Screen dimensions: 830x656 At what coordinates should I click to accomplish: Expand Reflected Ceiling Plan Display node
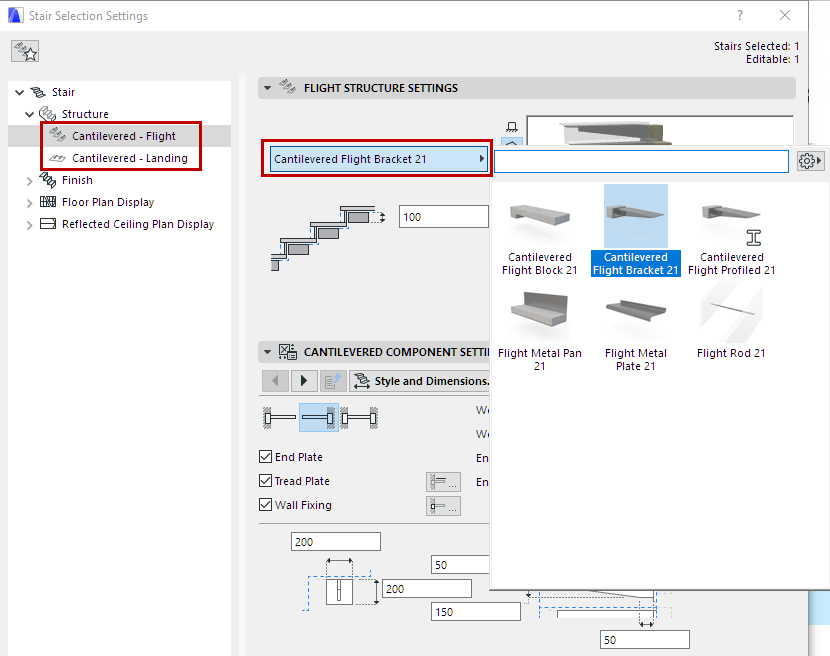pyautogui.click(x=30, y=225)
